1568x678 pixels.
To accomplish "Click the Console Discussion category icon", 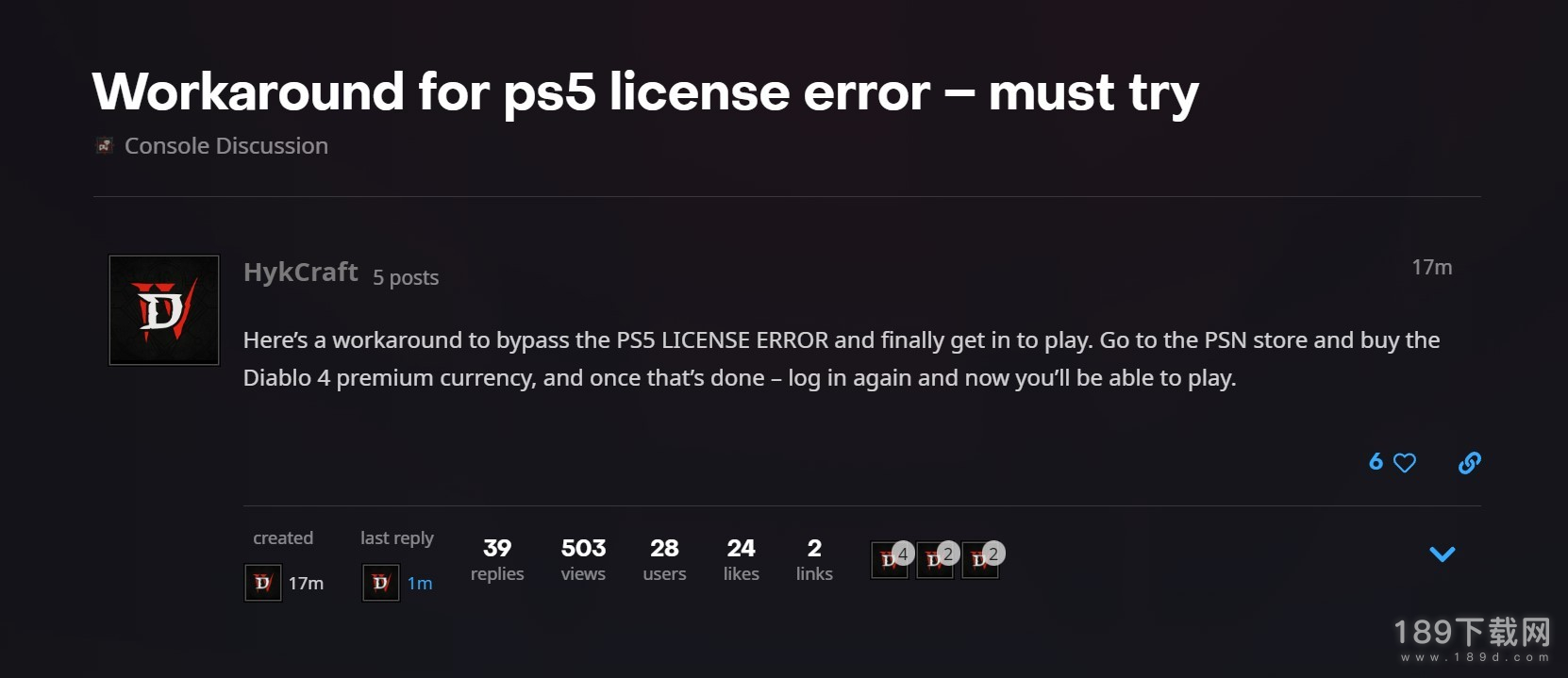I will click(x=105, y=145).
